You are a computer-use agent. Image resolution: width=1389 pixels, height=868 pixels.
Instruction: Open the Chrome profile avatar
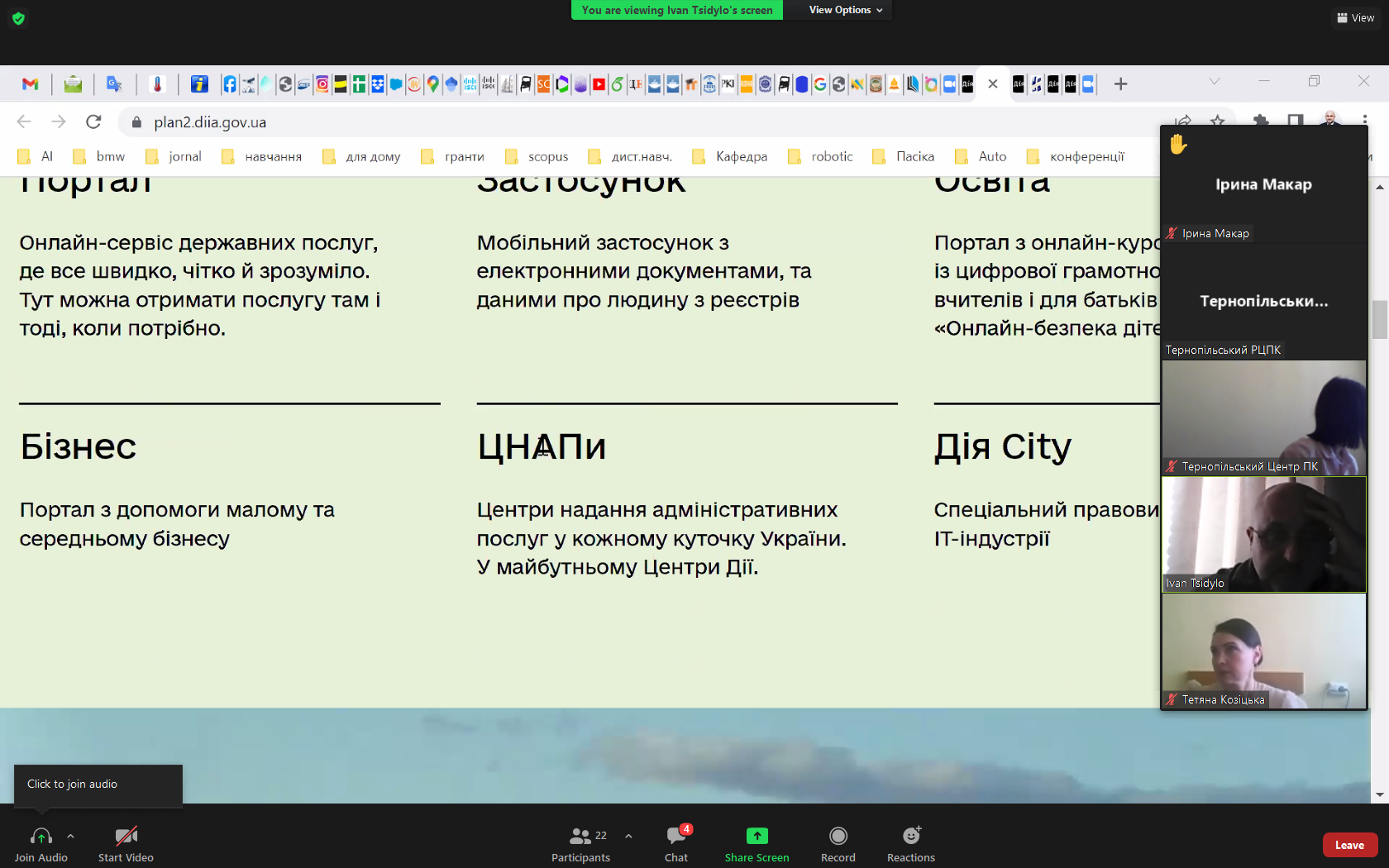click(1330, 118)
